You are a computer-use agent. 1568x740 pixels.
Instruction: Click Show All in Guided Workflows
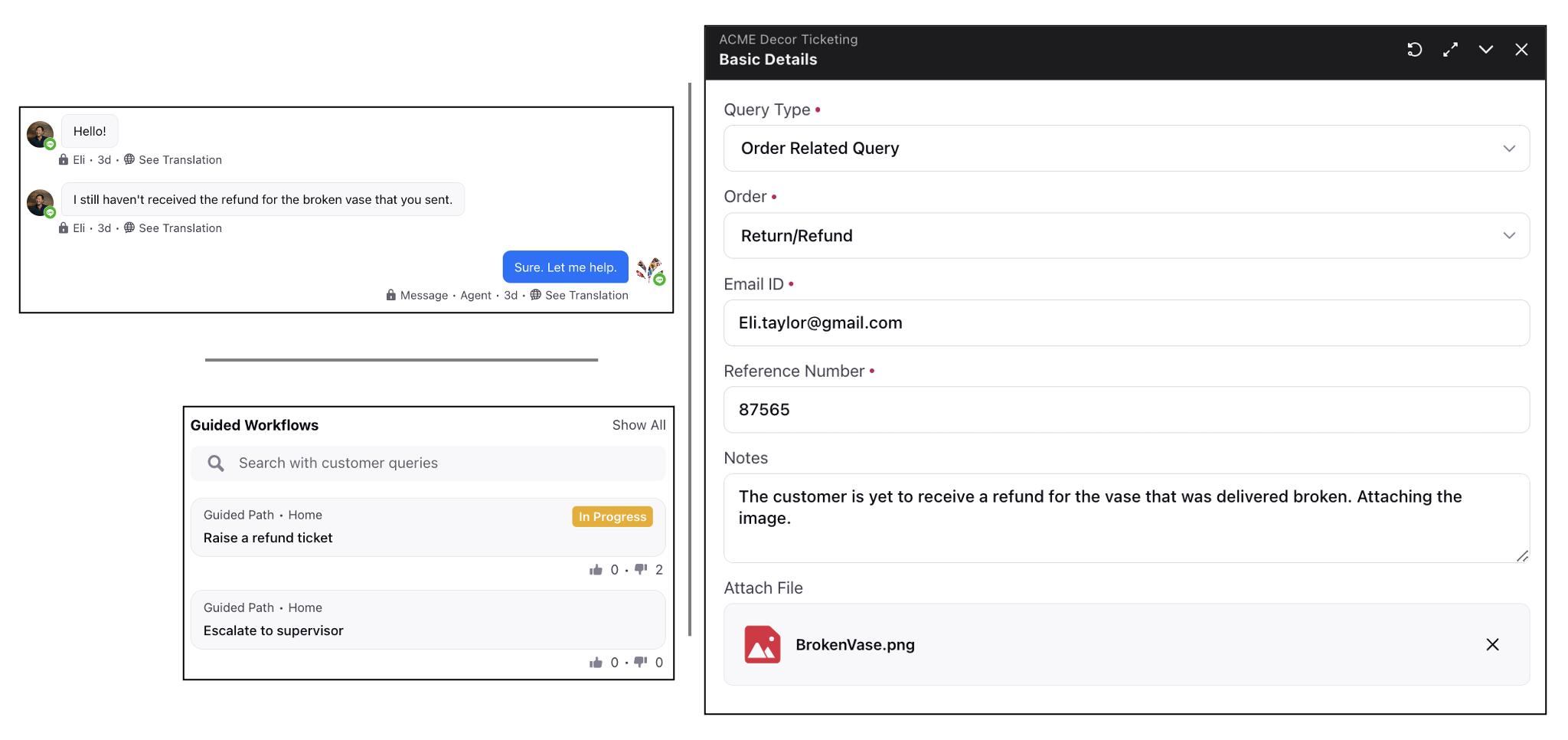click(x=639, y=425)
